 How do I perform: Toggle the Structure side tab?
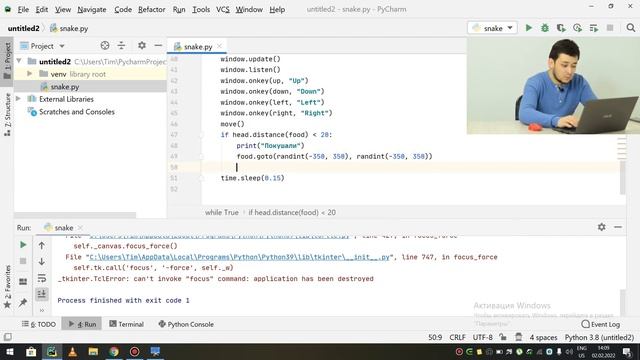tap(7, 114)
